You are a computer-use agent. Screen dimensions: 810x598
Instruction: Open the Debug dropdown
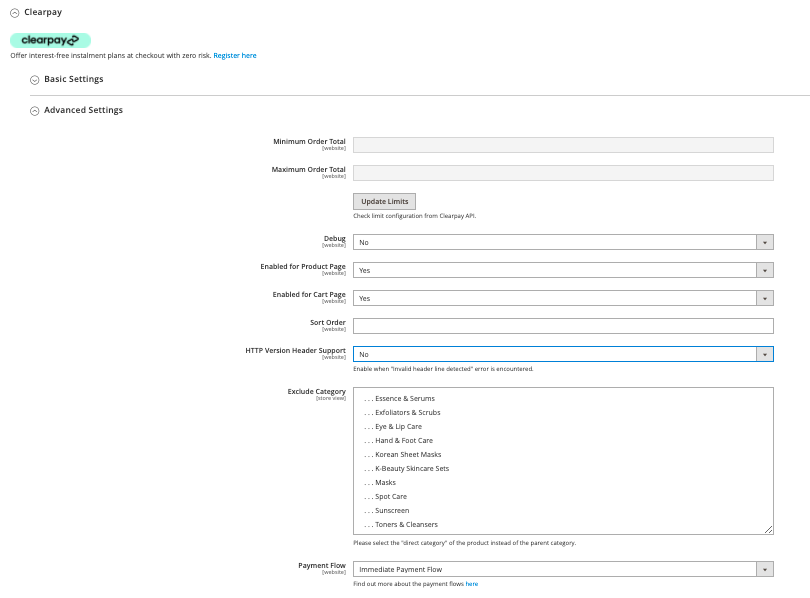[563, 242]
